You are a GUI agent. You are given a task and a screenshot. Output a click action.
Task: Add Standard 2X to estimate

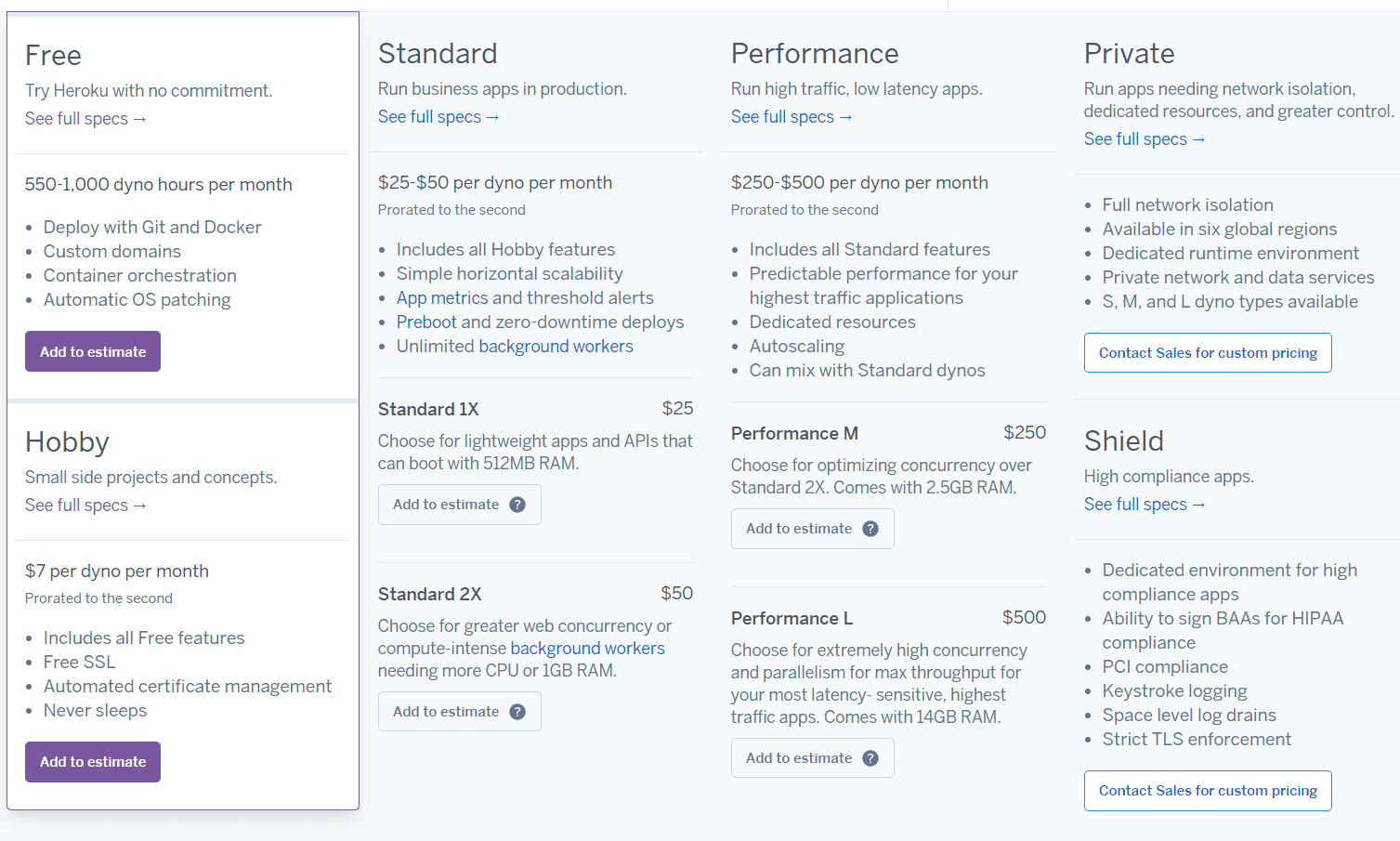point(446,712)
